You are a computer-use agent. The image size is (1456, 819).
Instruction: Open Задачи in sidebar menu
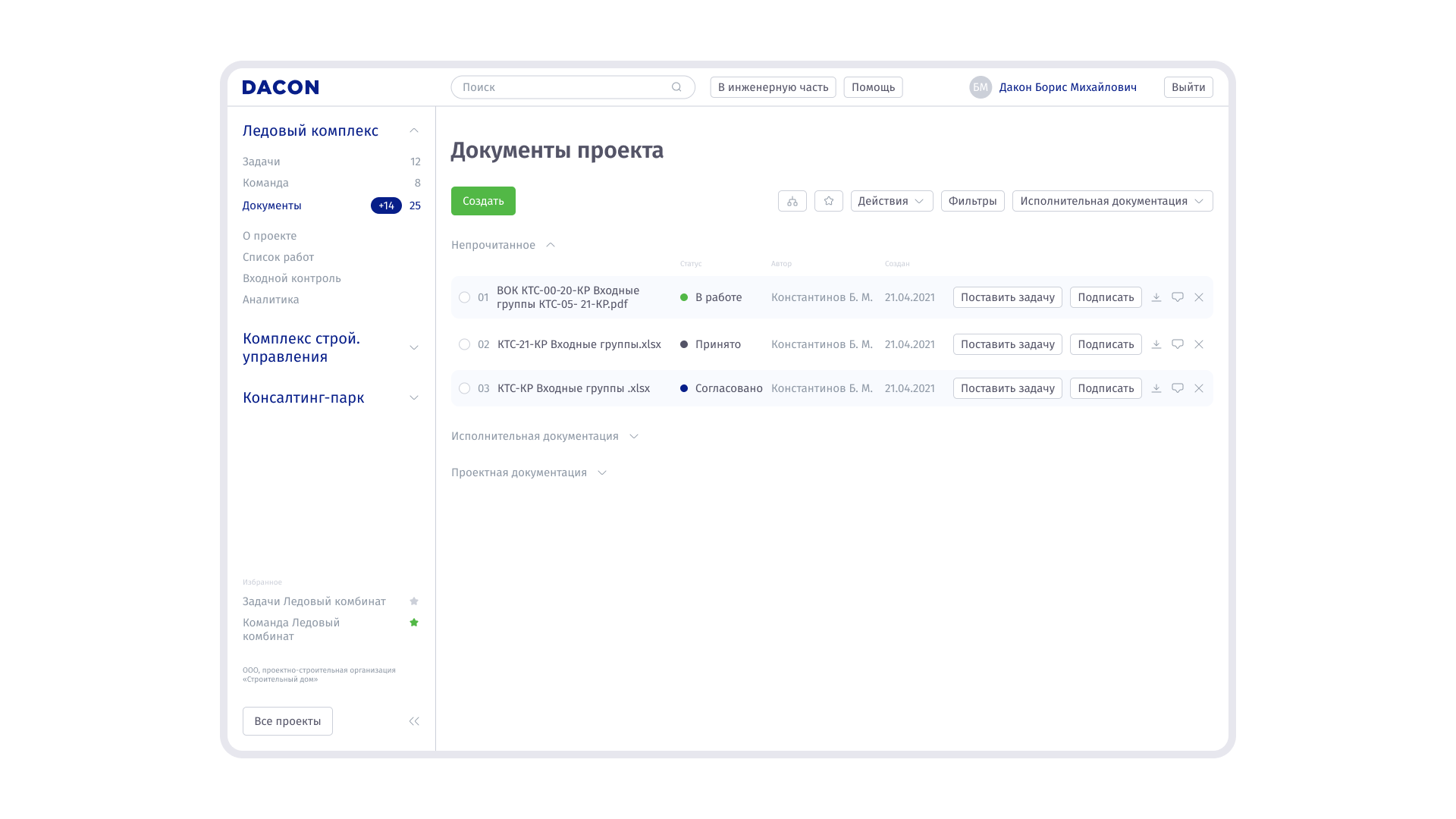pos(262,162)
